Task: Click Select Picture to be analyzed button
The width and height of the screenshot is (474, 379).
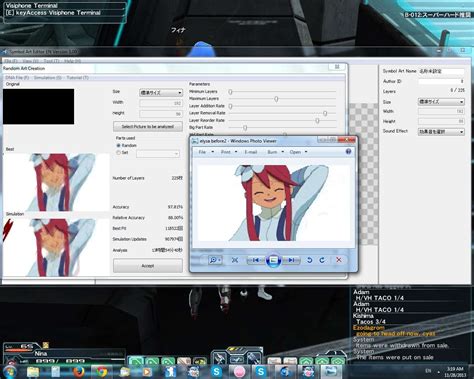Action: point(148,127)
